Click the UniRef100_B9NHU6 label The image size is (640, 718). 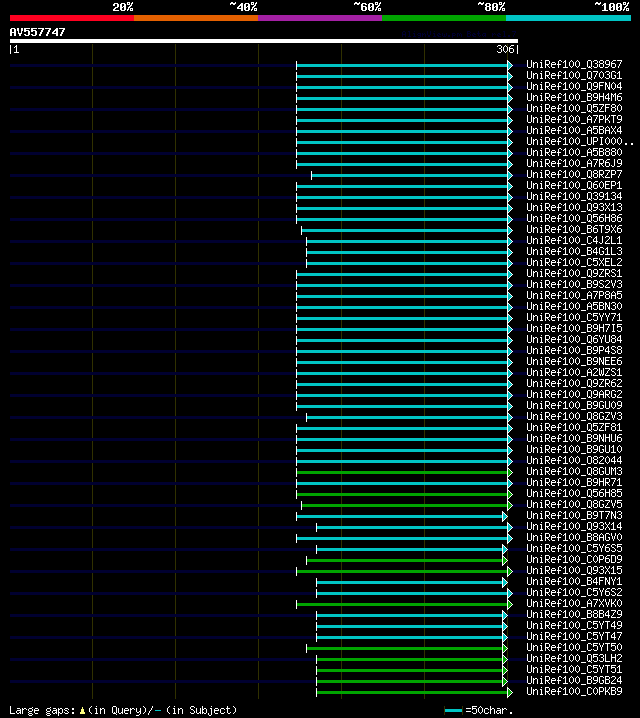[x=574, y=438]
